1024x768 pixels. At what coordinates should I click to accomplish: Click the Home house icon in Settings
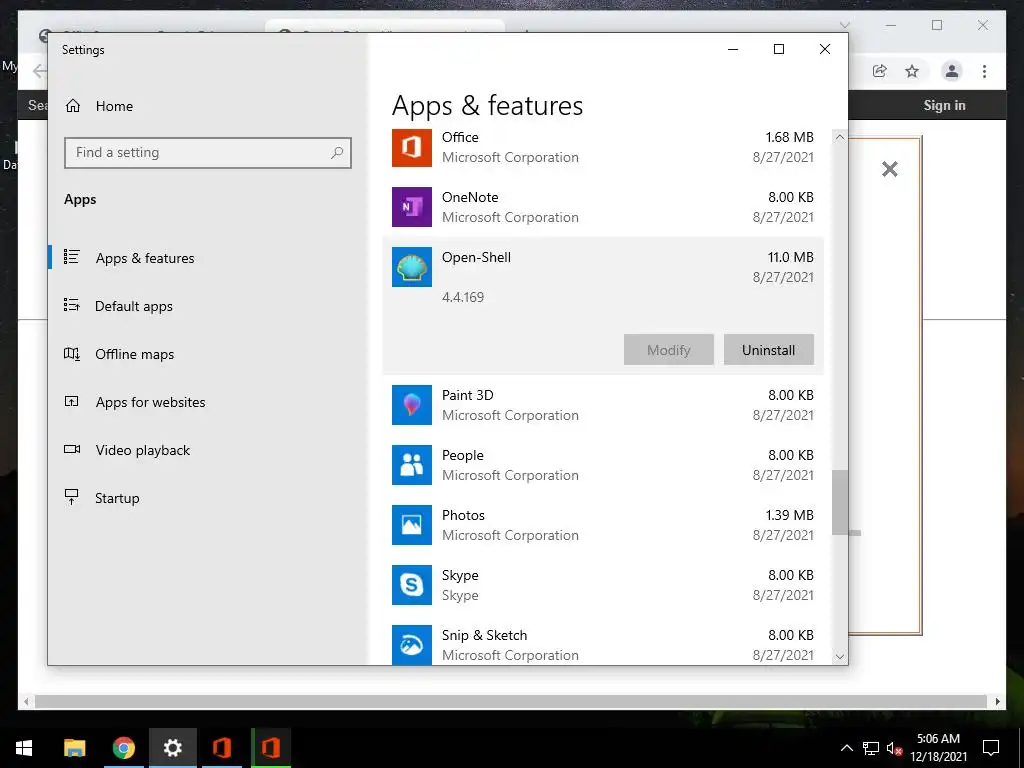tap(72, 106)
